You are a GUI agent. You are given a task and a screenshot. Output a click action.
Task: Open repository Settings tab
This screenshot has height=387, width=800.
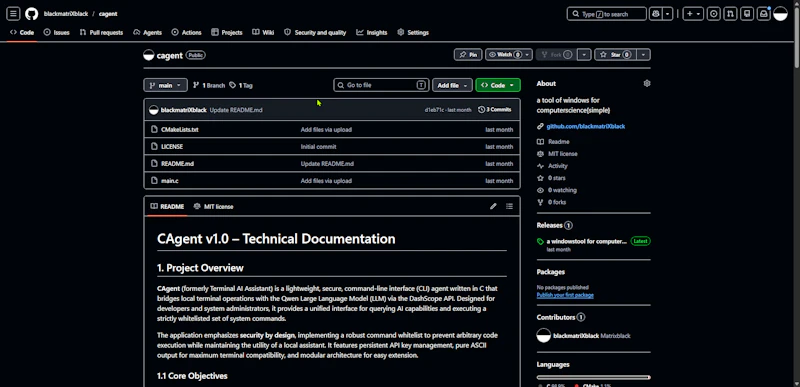(413, 32)
